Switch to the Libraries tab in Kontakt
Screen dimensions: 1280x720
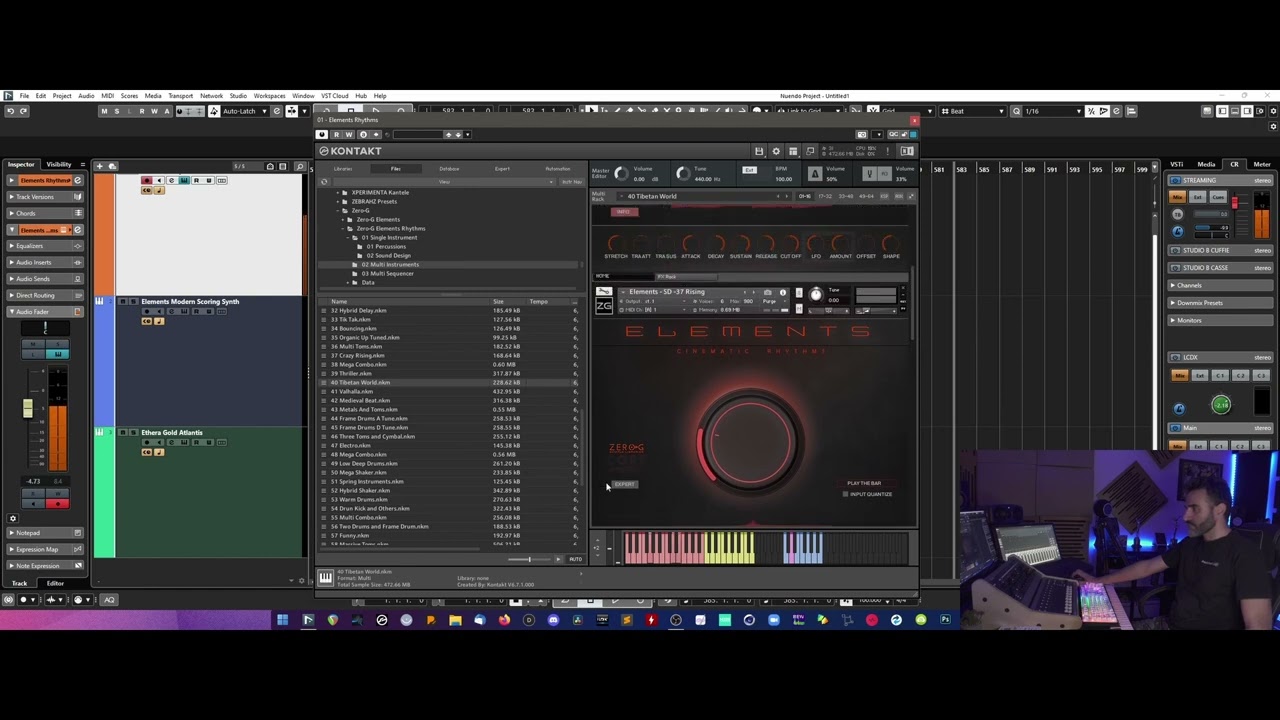pyautogui.click(x=343, y=169)
